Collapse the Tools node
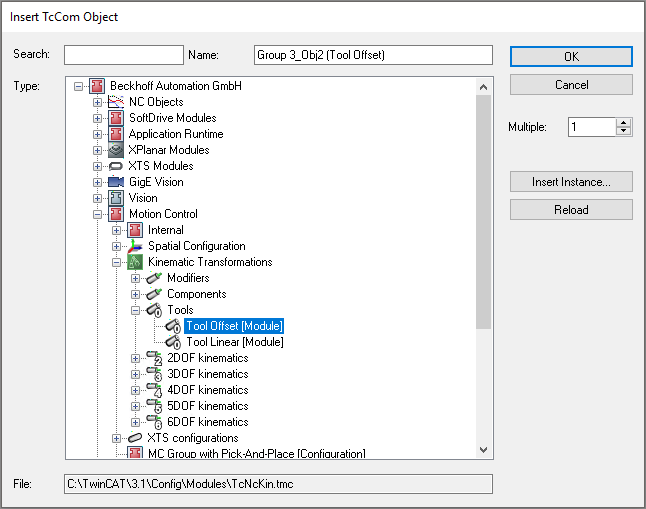The height and width of the screenshot is (509, 646). tap(135, 310)
